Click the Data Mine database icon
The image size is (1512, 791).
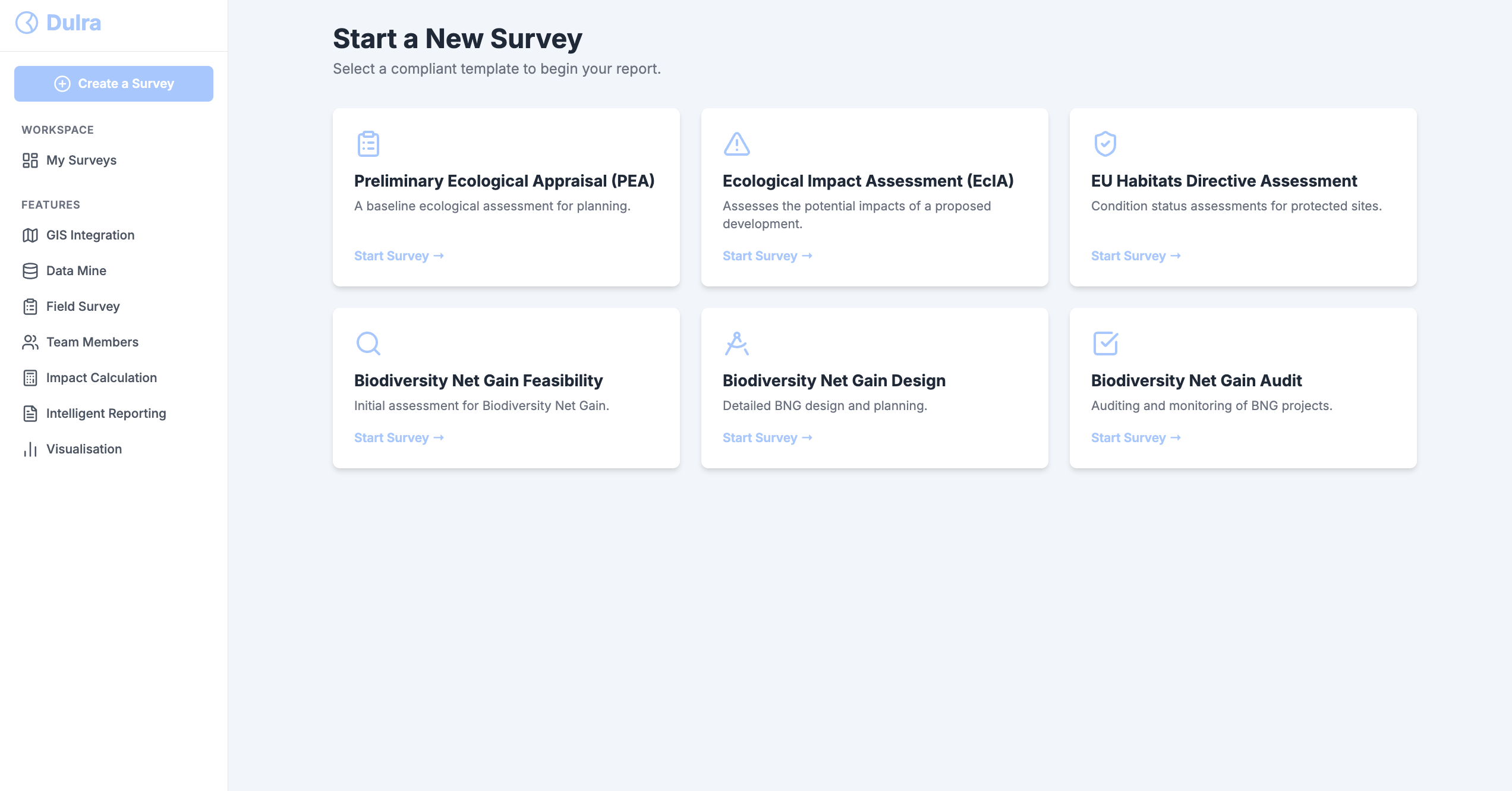[30, 271]
